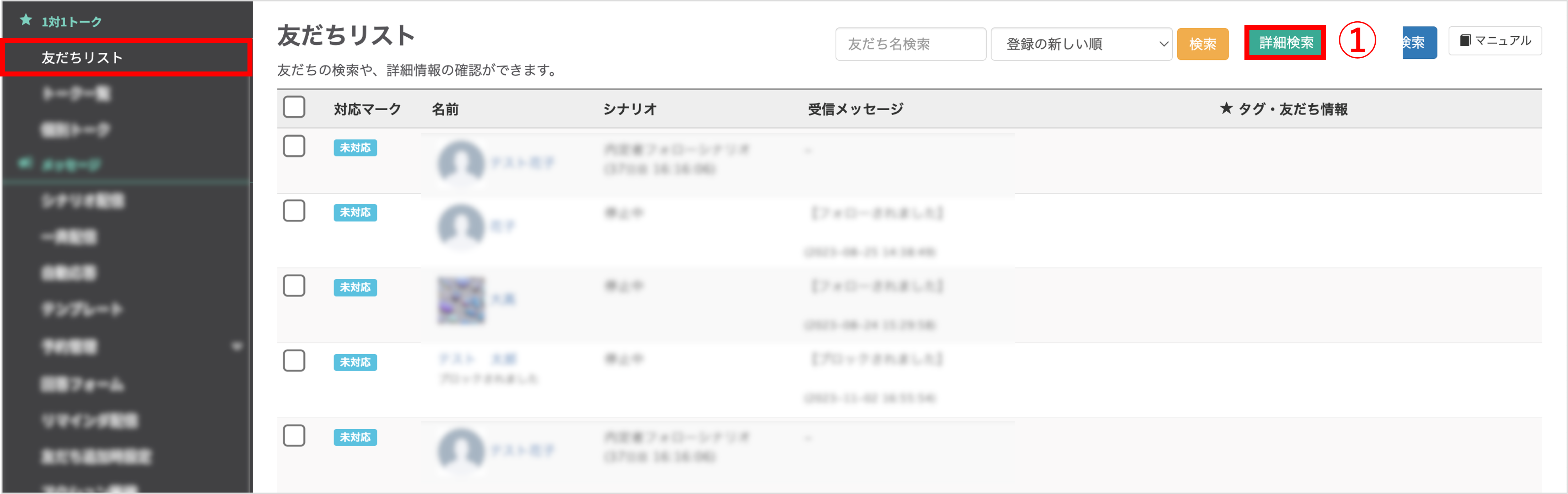Click the star icon in タグ・友だち情報 header

point(1226,108)
